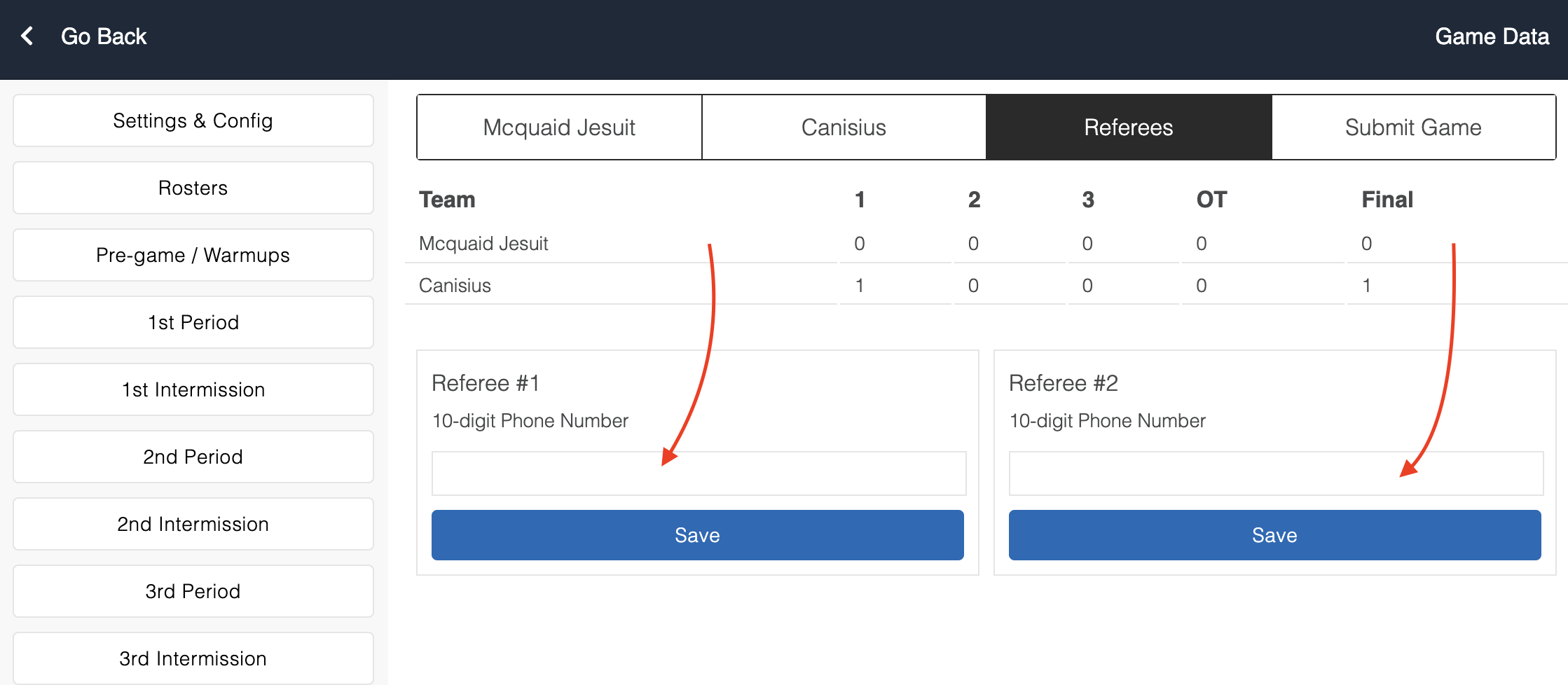Click the Go Back link
The width and height of the screenshot is (1568, 685).
pos(104,36)
